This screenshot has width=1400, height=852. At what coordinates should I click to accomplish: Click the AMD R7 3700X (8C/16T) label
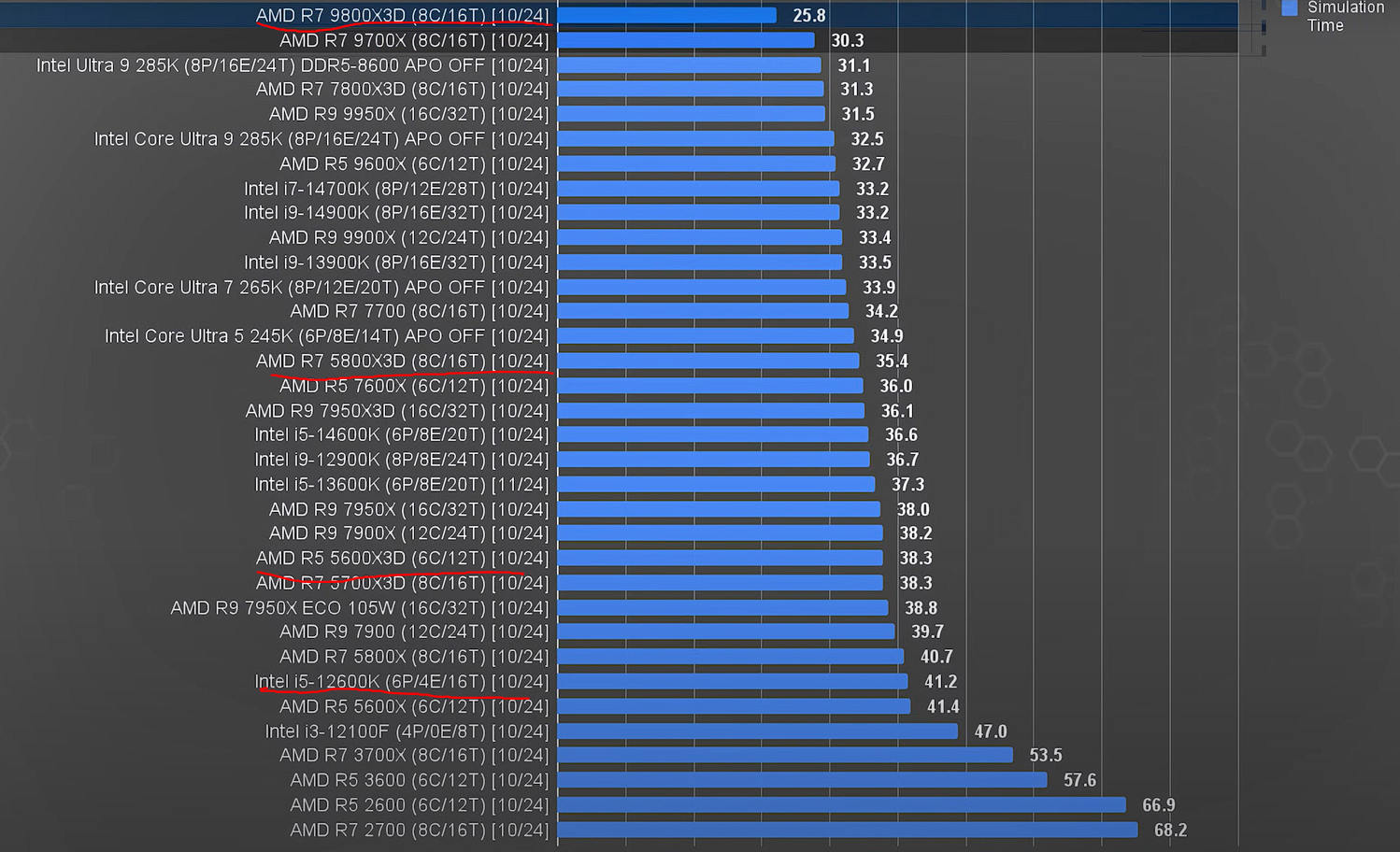click(414, 755)
